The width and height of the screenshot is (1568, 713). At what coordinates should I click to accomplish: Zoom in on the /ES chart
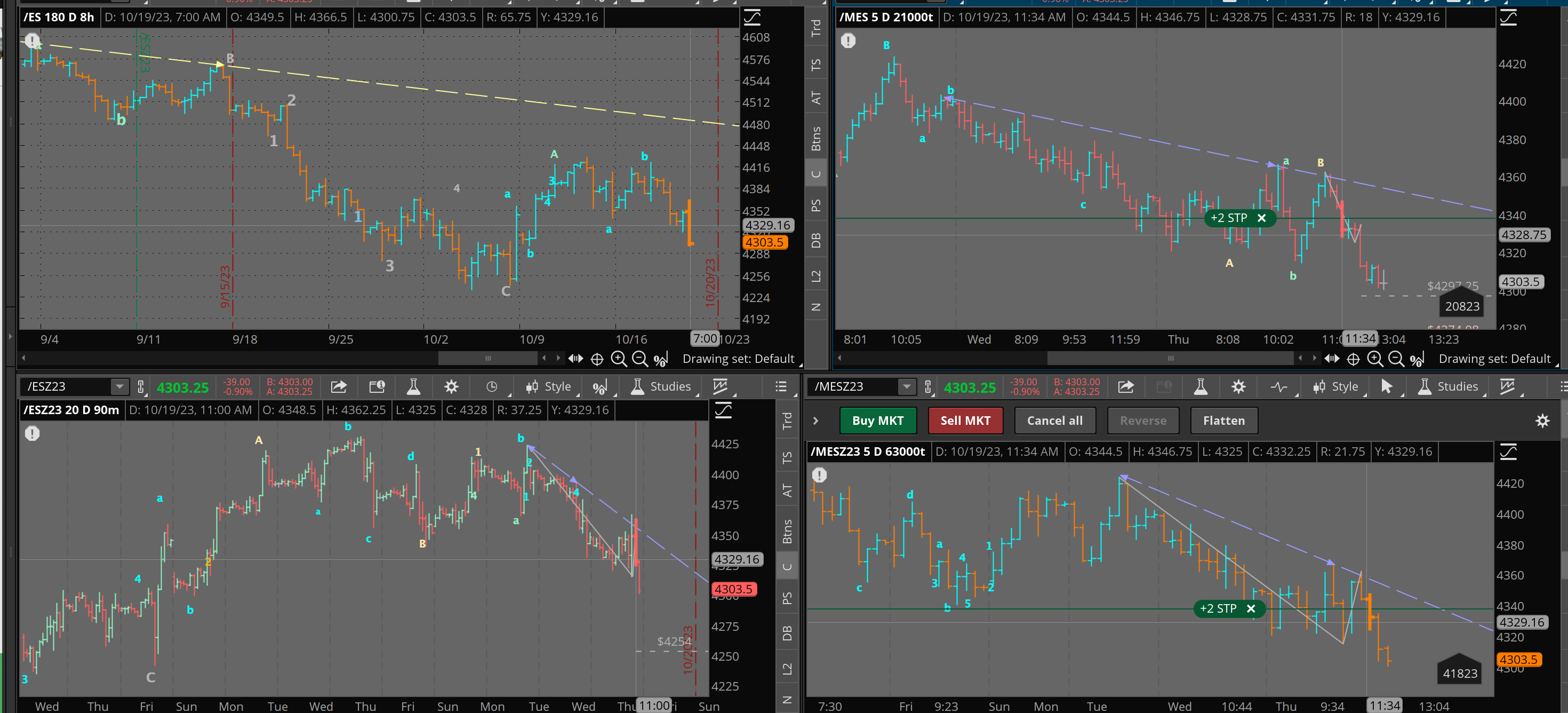point(619,359)
